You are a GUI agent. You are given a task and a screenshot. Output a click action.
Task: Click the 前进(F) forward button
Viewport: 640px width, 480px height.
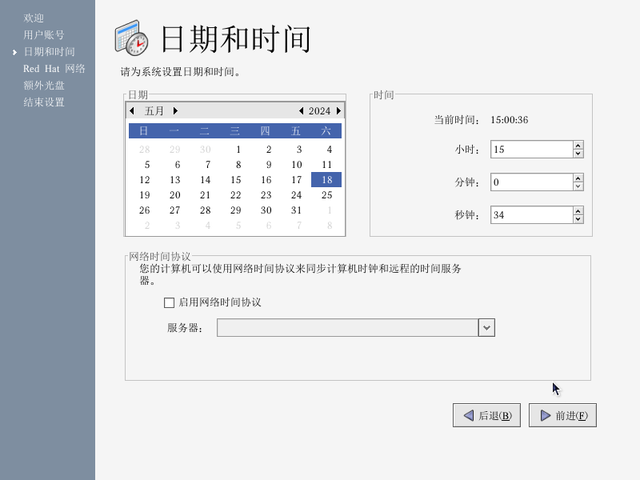562,416
